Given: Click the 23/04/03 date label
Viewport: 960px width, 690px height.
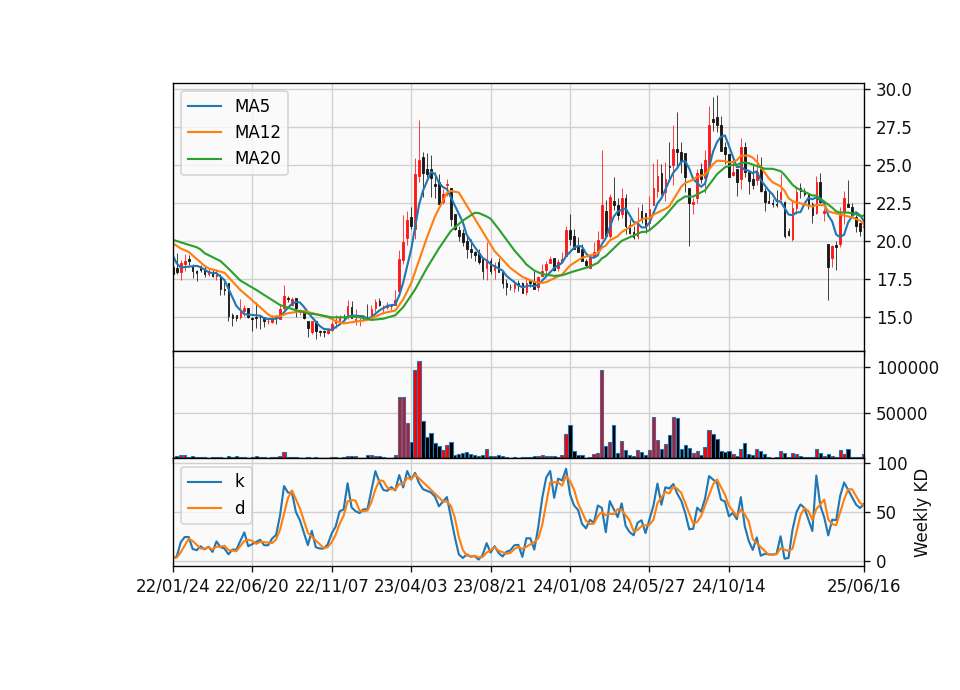Looking at the screenshot, I should click(411, 586).
